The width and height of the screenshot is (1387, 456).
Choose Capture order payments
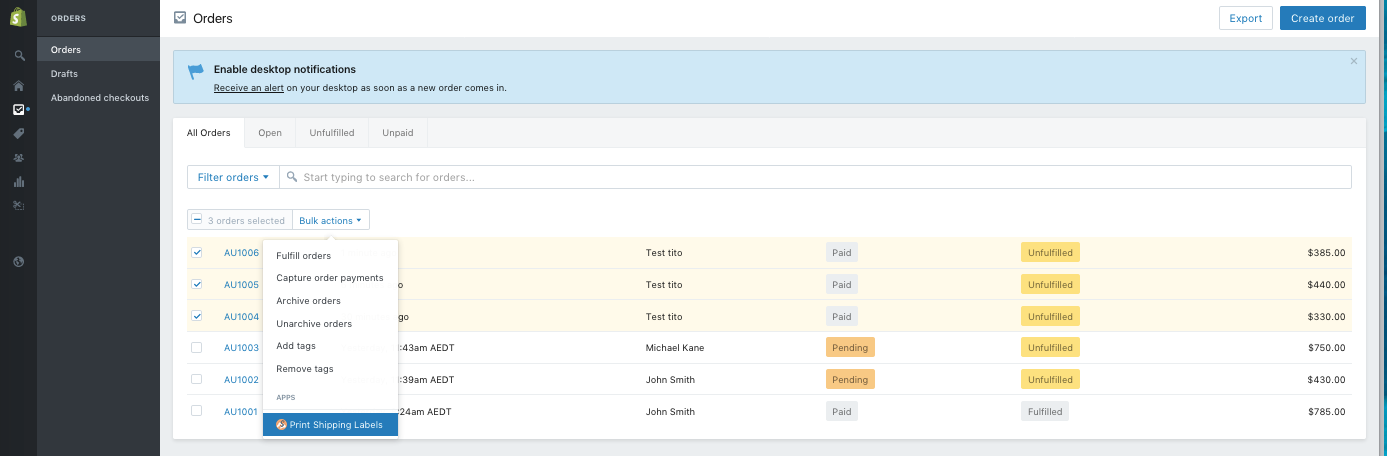click(x=330, y=278)
